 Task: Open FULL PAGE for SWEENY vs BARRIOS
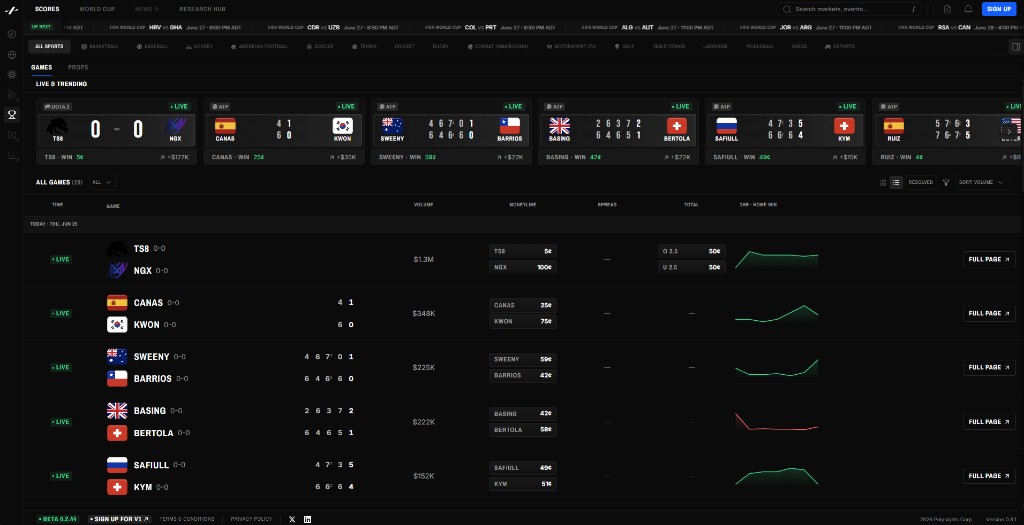point(989,368)
